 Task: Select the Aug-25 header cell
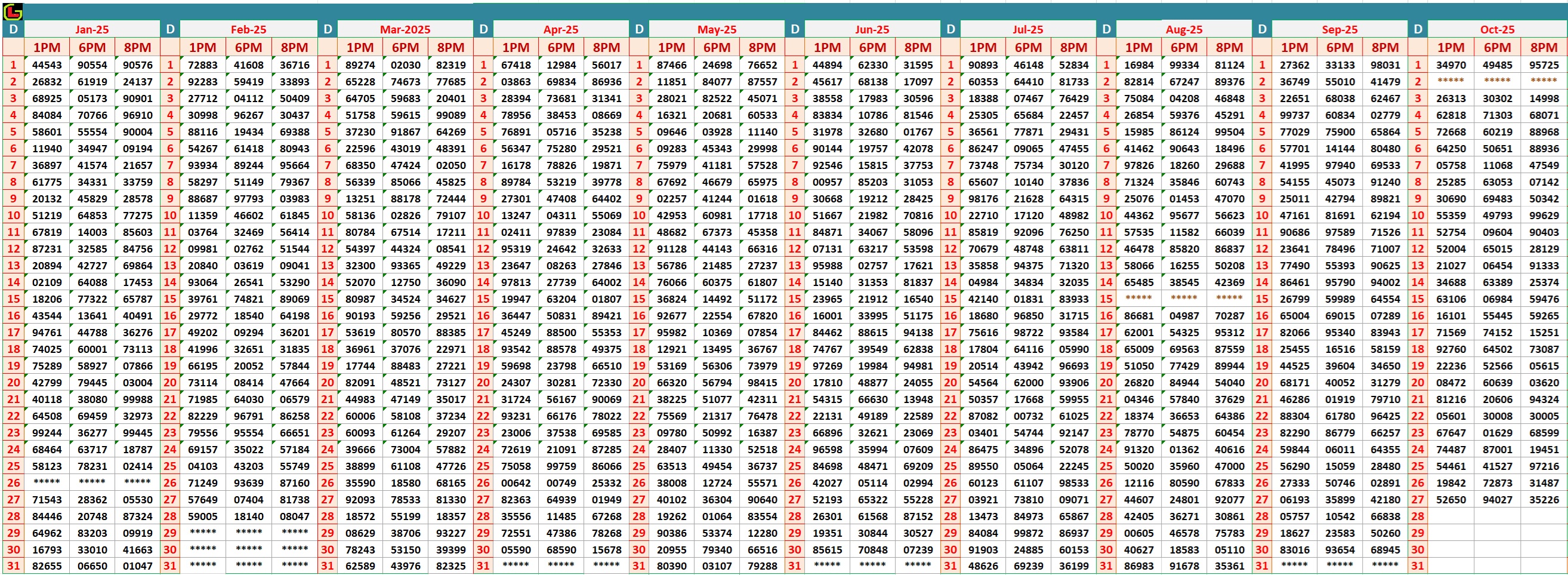[1183, 29]
